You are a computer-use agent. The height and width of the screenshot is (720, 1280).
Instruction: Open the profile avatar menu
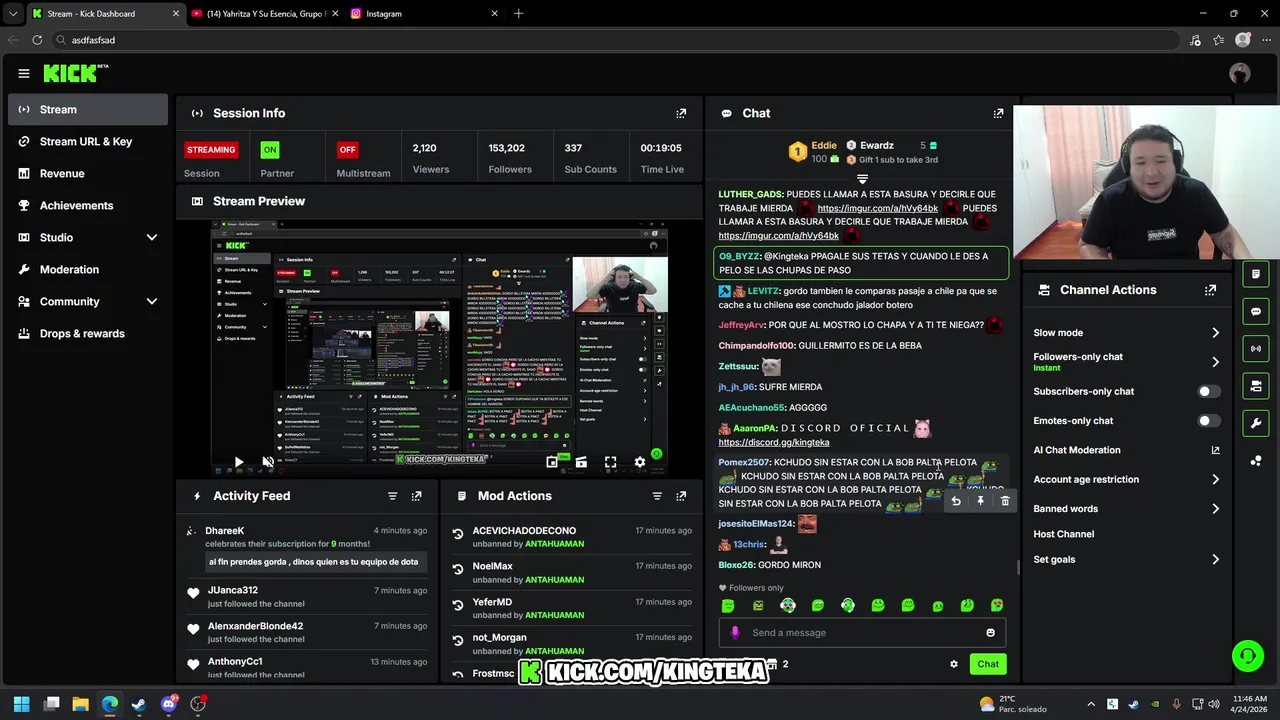[x=1240, y=73]
